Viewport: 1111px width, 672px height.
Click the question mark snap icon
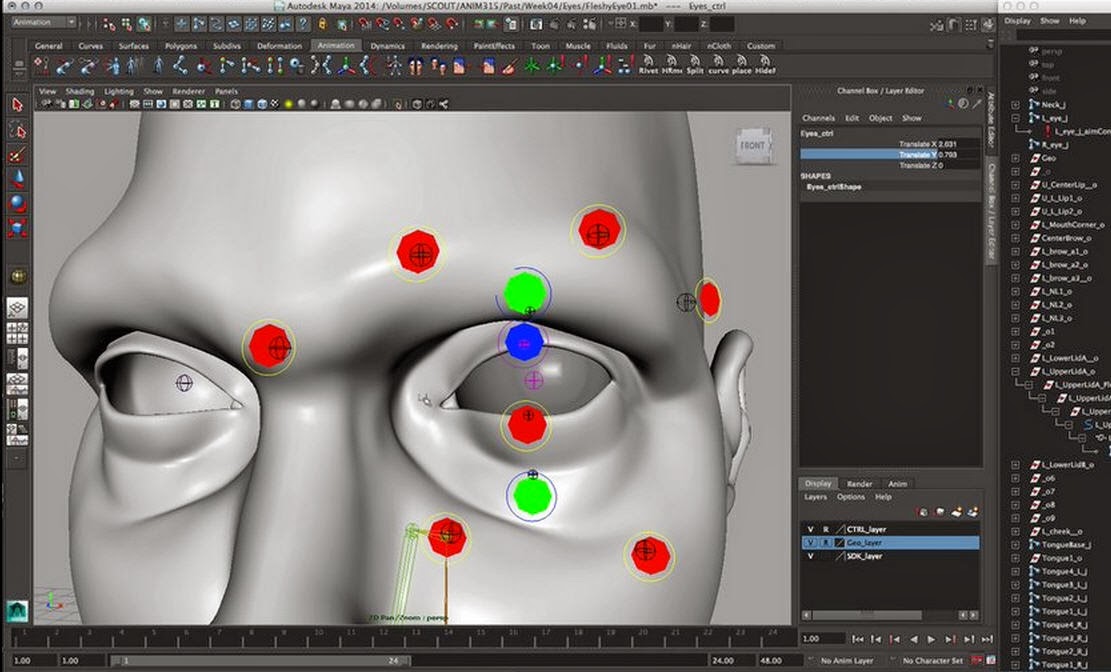point(303,24)
